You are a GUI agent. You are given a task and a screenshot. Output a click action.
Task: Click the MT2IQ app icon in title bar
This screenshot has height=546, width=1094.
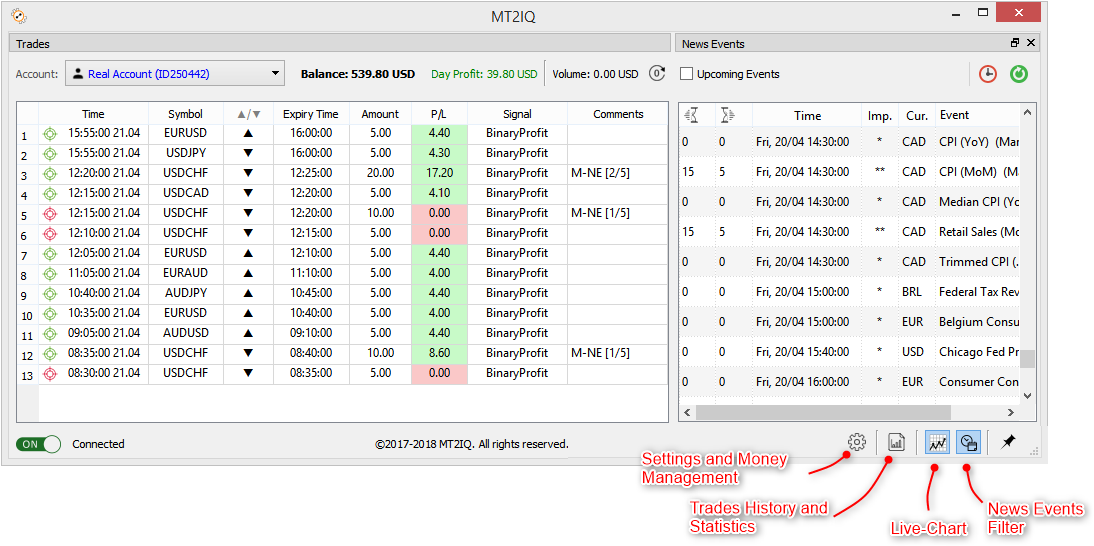(x=18, y=15)
